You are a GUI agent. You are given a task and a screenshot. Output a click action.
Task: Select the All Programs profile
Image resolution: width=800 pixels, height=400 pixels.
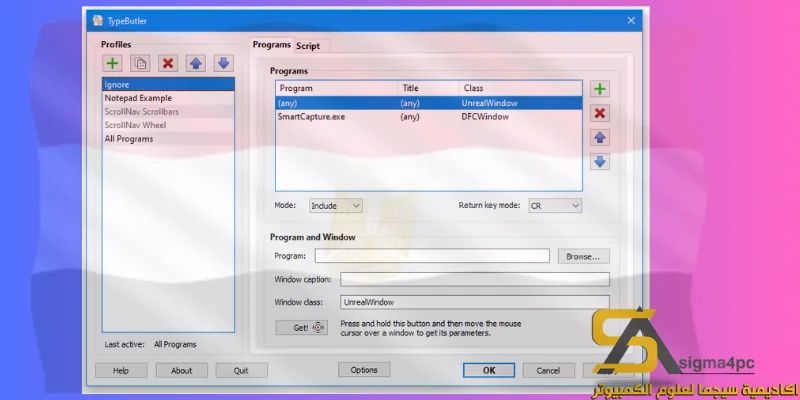pos(168,139)
